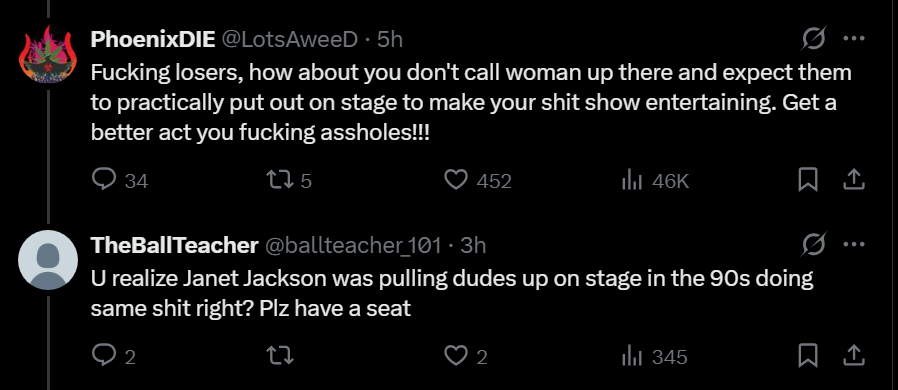
Task: Open the TheBallTeacher display name link
Action: [x=175, y=245]
